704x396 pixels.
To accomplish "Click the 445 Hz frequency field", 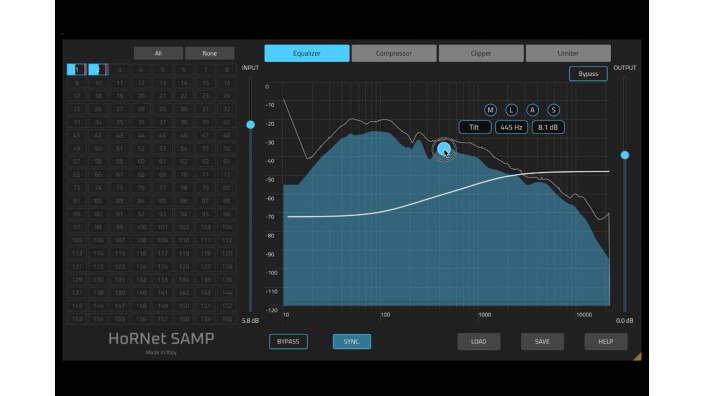I will click(511, 128).
